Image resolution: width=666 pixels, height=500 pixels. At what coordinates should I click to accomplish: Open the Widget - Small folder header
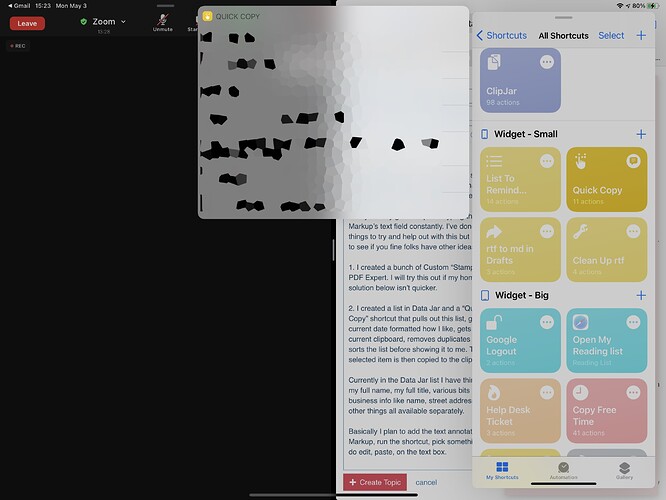pyautogui.click(x=525, y=134)
